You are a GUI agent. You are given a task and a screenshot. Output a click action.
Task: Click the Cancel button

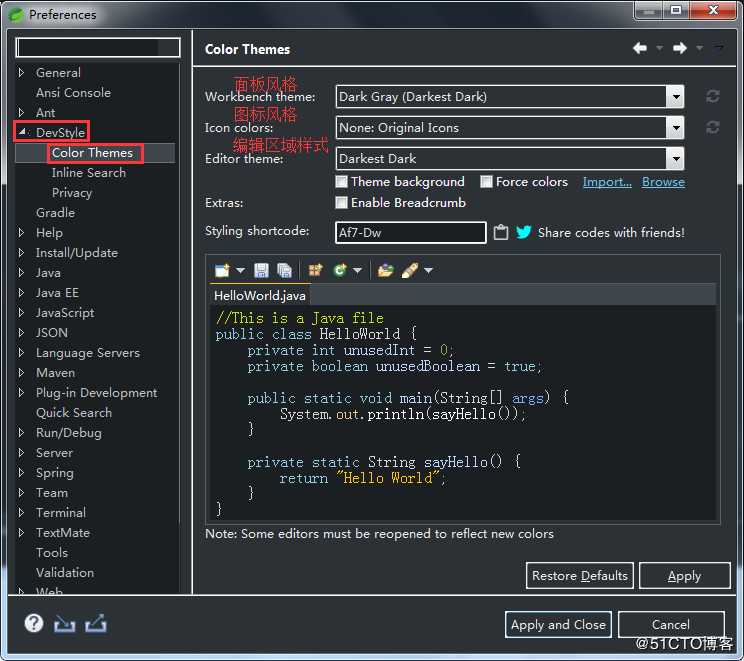[670, 624]
